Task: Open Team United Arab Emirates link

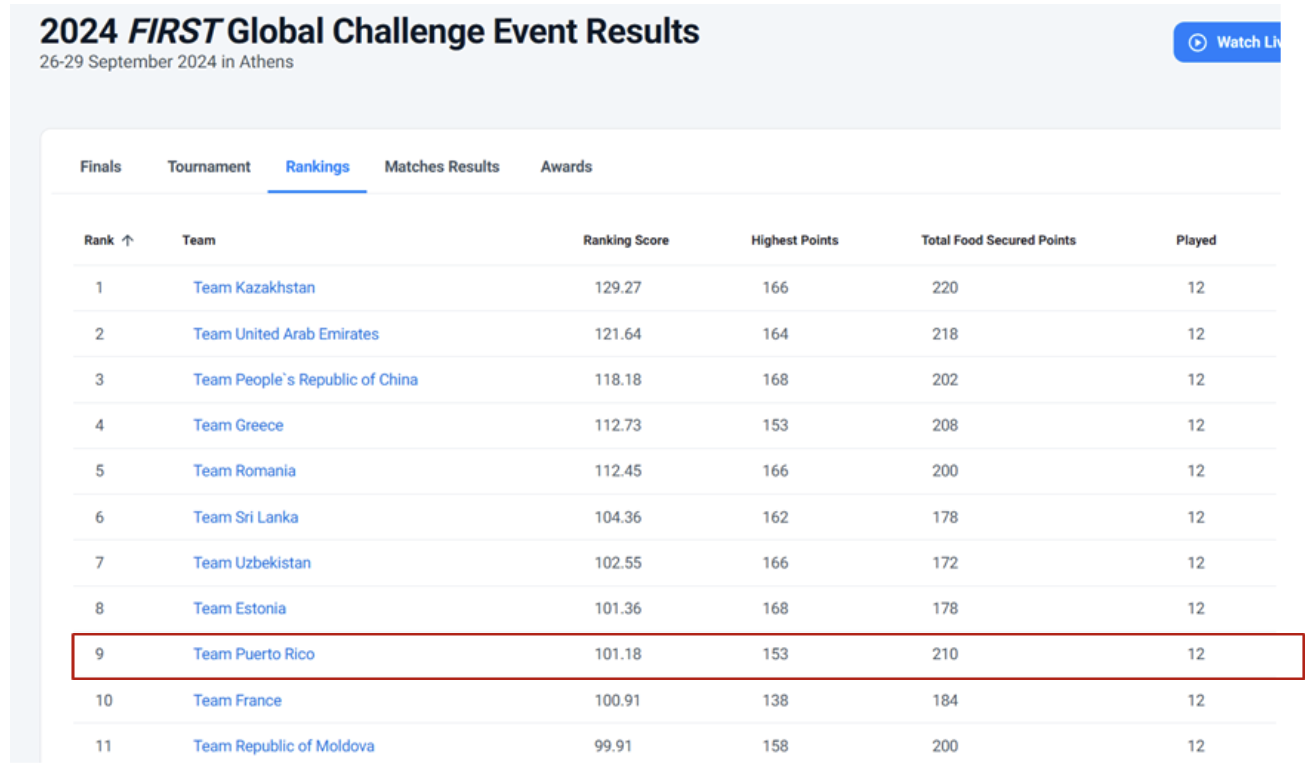Action: point(286,334)
